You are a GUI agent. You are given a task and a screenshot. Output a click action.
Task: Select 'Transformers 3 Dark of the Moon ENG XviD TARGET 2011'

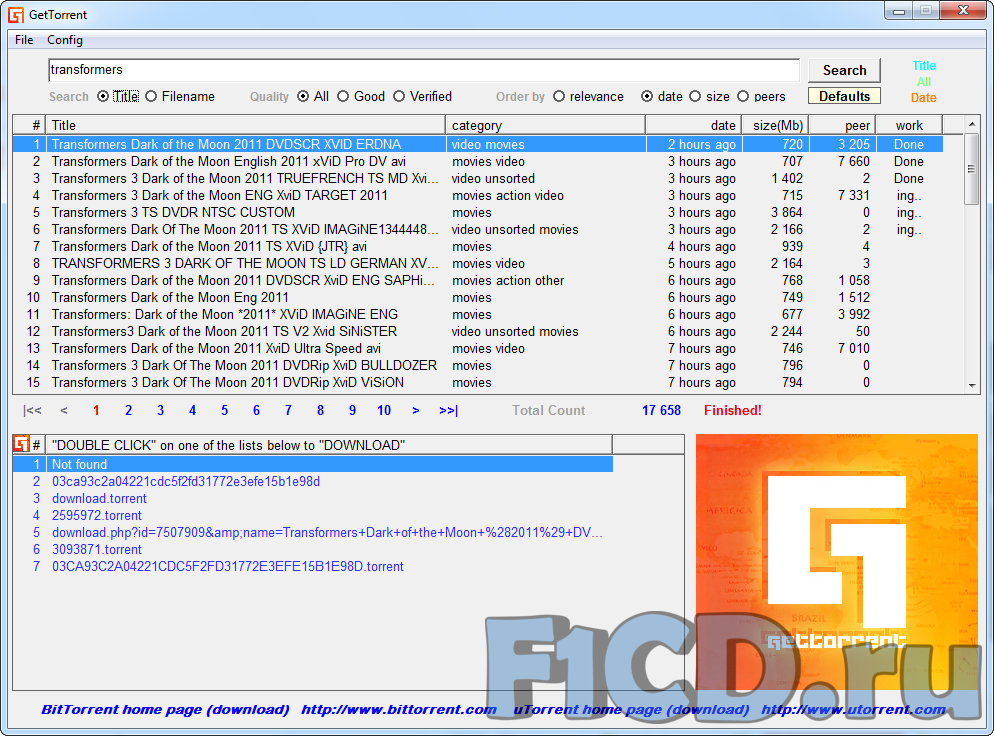point(478,195)
